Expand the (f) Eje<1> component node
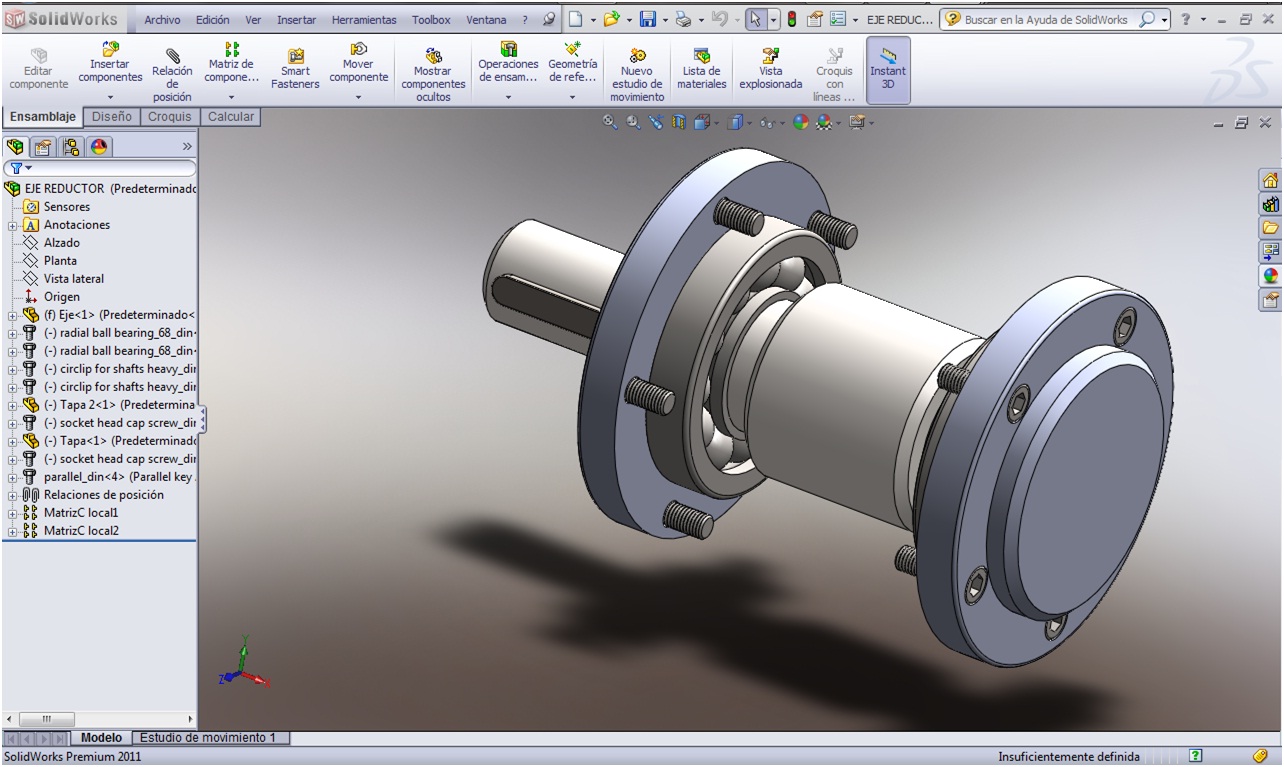The image size is (1284, 767). [13, 315]
